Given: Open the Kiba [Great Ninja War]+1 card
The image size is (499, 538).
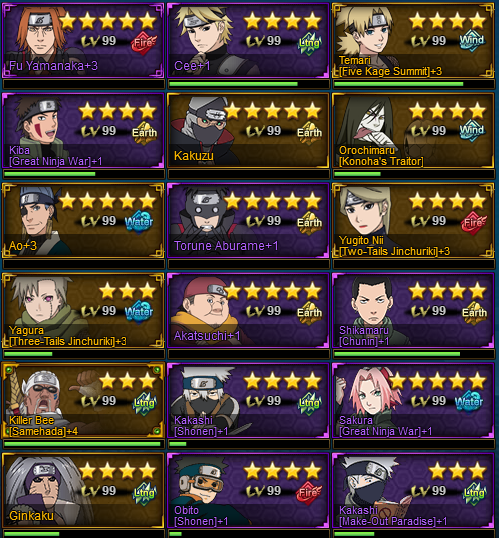Looking at the screenshot, I should (83, 130).
